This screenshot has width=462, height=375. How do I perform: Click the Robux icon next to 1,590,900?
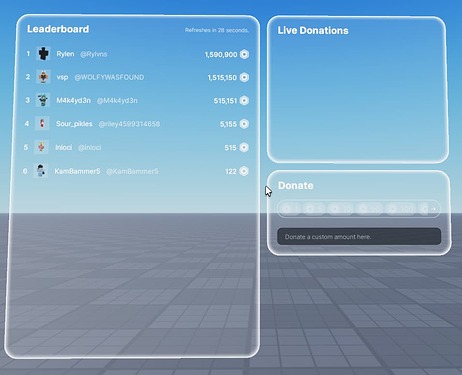(x=244, y=54)
